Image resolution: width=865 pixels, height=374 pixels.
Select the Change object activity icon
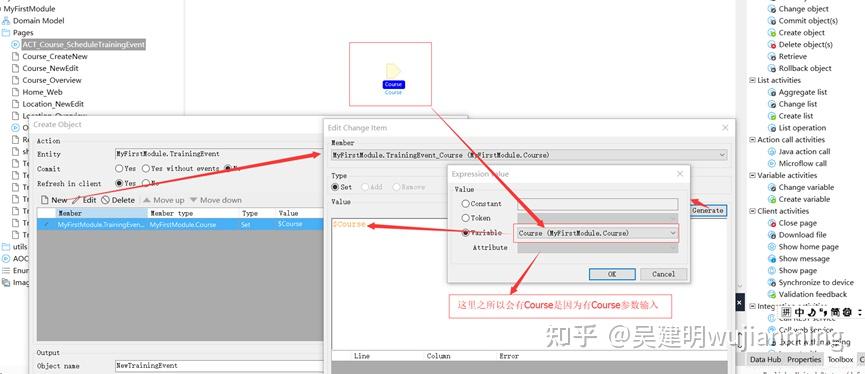click(772, 9)
